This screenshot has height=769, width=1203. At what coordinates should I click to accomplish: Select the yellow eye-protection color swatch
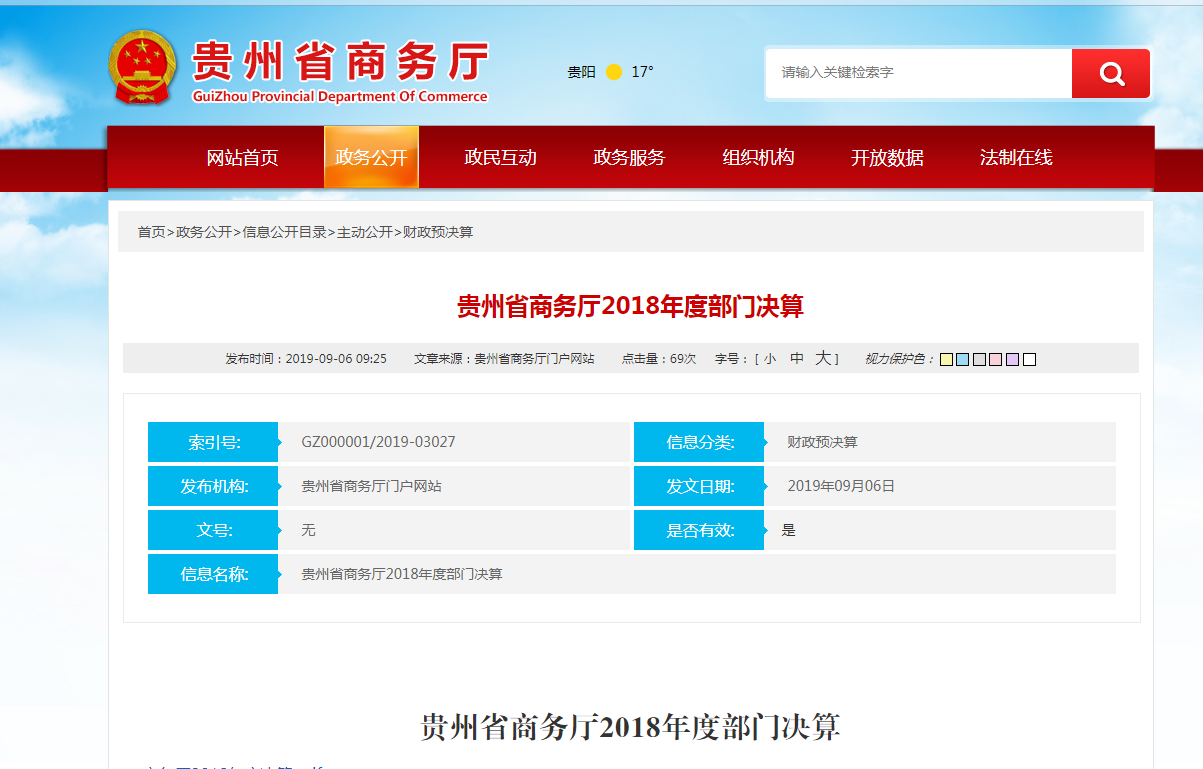(946, 359)
